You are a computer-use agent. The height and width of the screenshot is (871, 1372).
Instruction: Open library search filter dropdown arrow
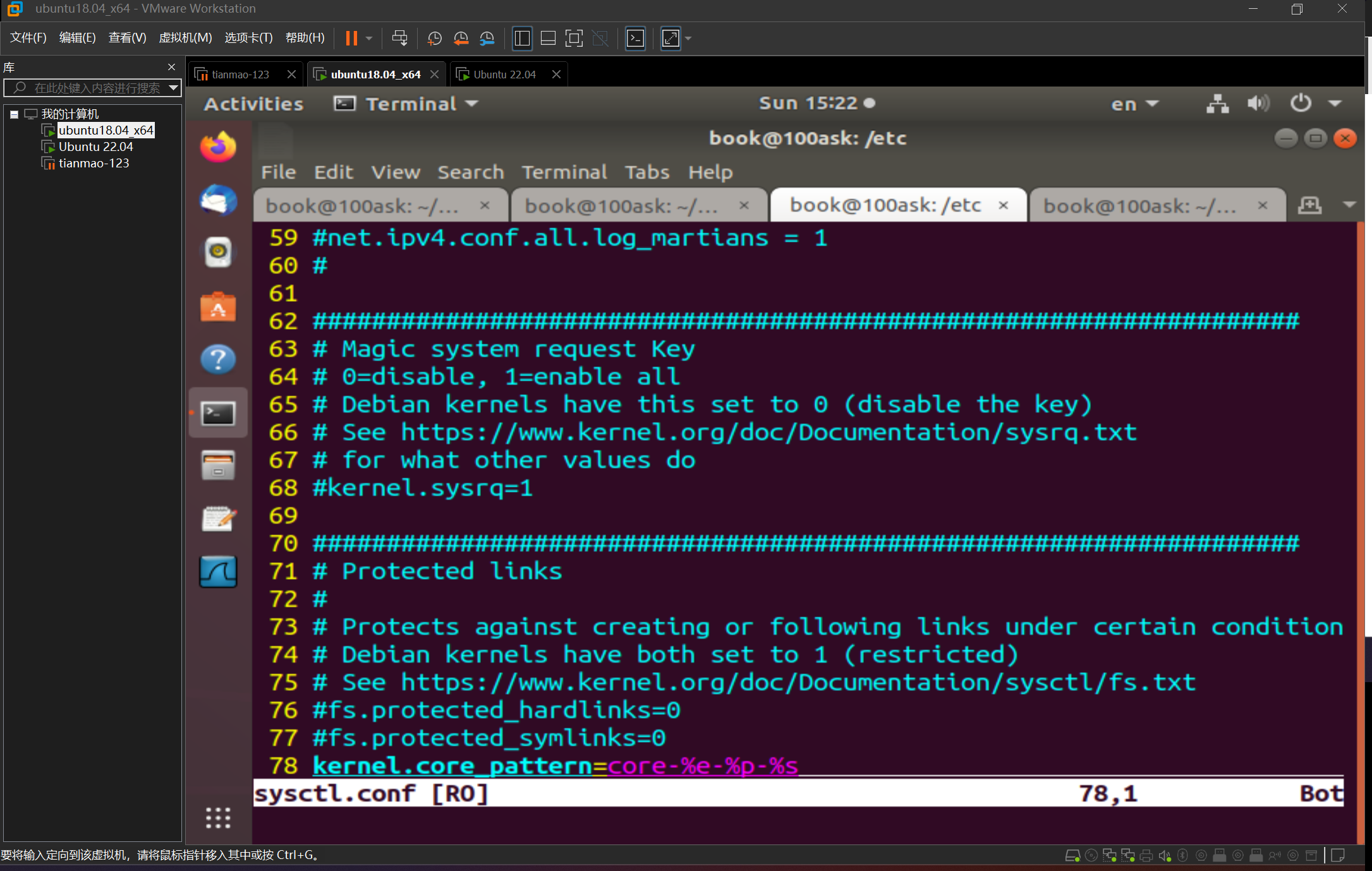point(173,88)
